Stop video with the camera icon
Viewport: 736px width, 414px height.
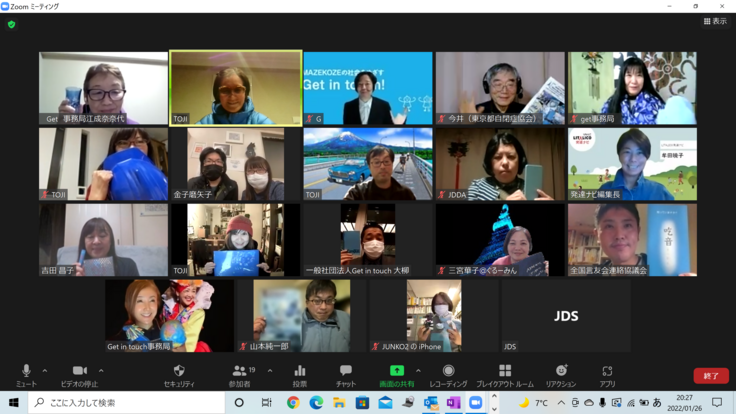[80, 371]
